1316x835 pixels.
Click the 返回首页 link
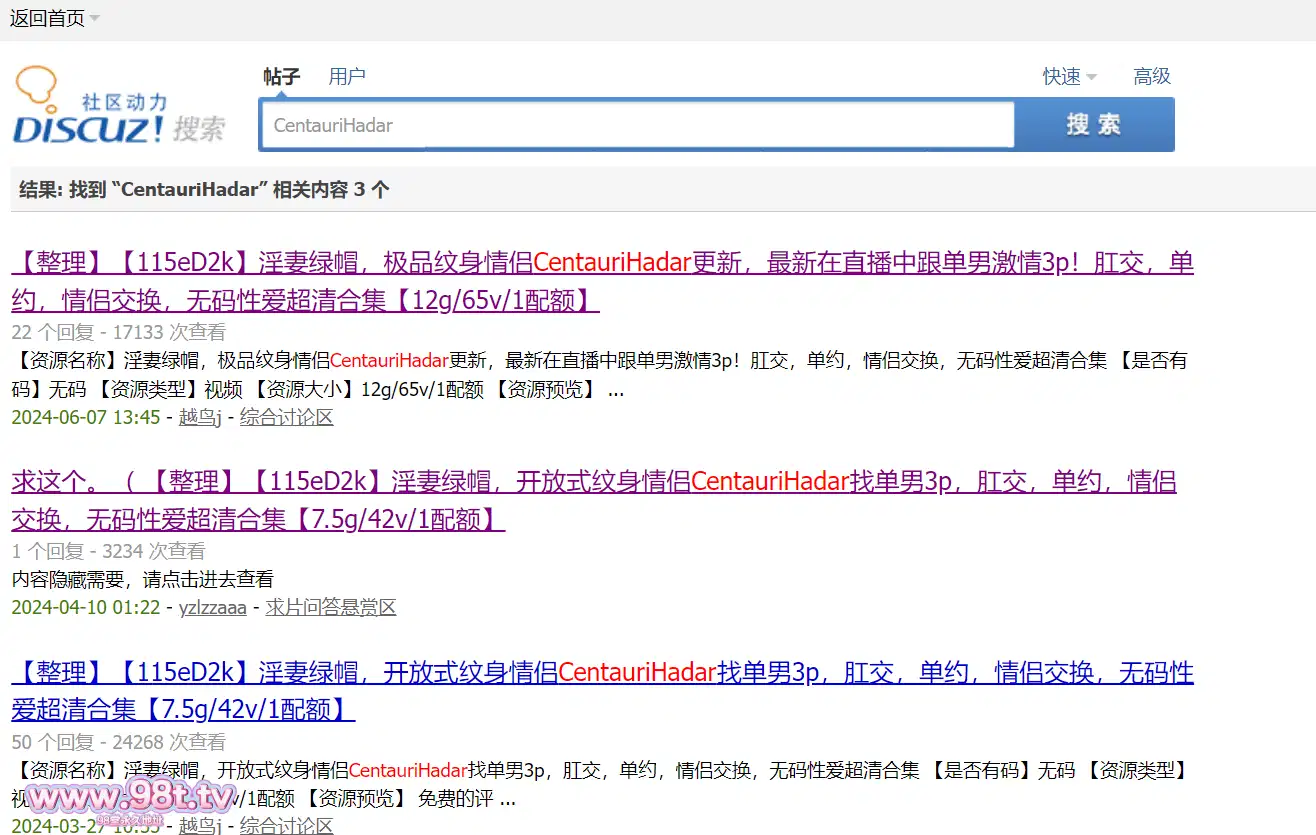coord(47,19)
